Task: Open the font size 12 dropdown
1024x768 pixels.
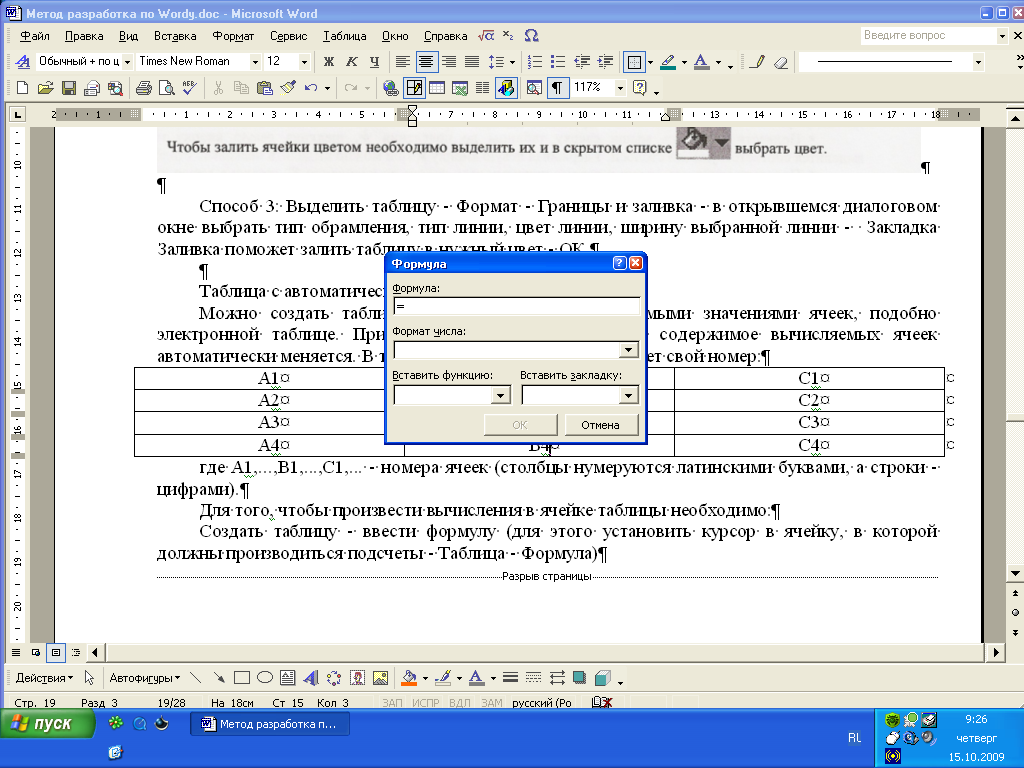Action: tap(304, 62)
